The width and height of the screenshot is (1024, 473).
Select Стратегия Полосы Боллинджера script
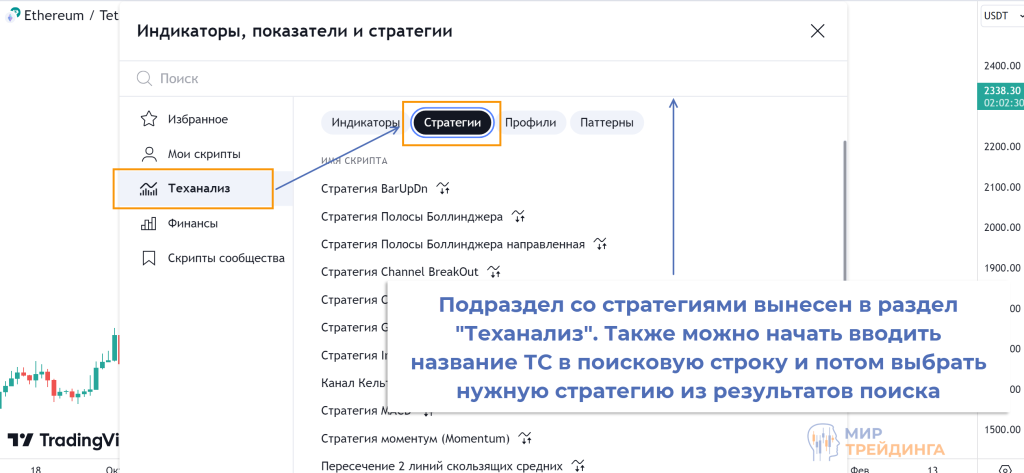[411, 216]
